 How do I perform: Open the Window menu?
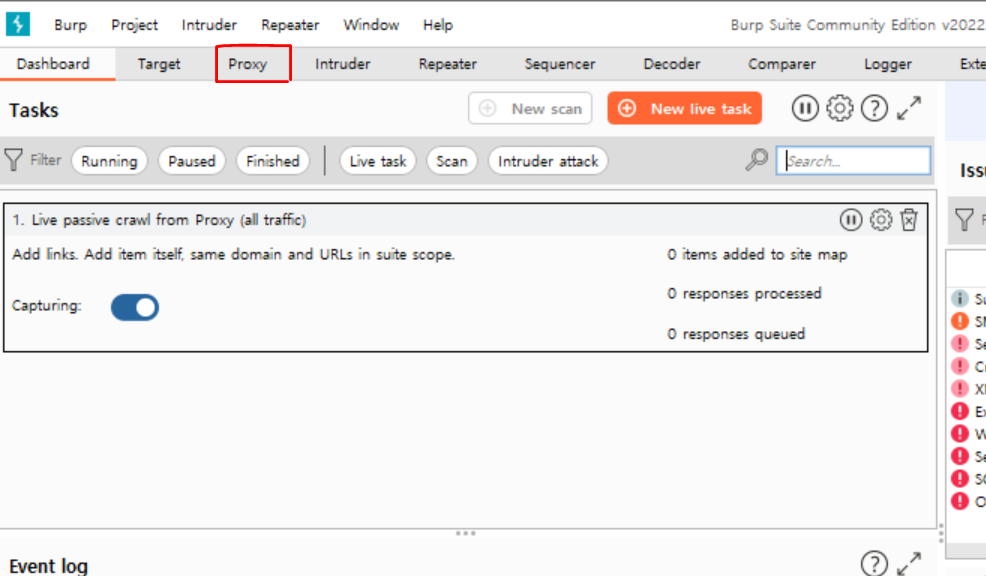(x=371, y=25)
